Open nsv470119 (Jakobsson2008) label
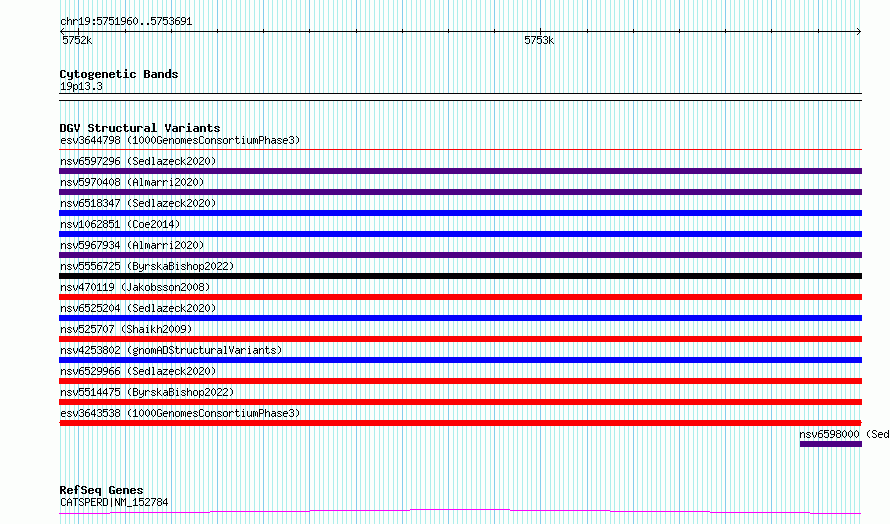 (x=135, y=287)
